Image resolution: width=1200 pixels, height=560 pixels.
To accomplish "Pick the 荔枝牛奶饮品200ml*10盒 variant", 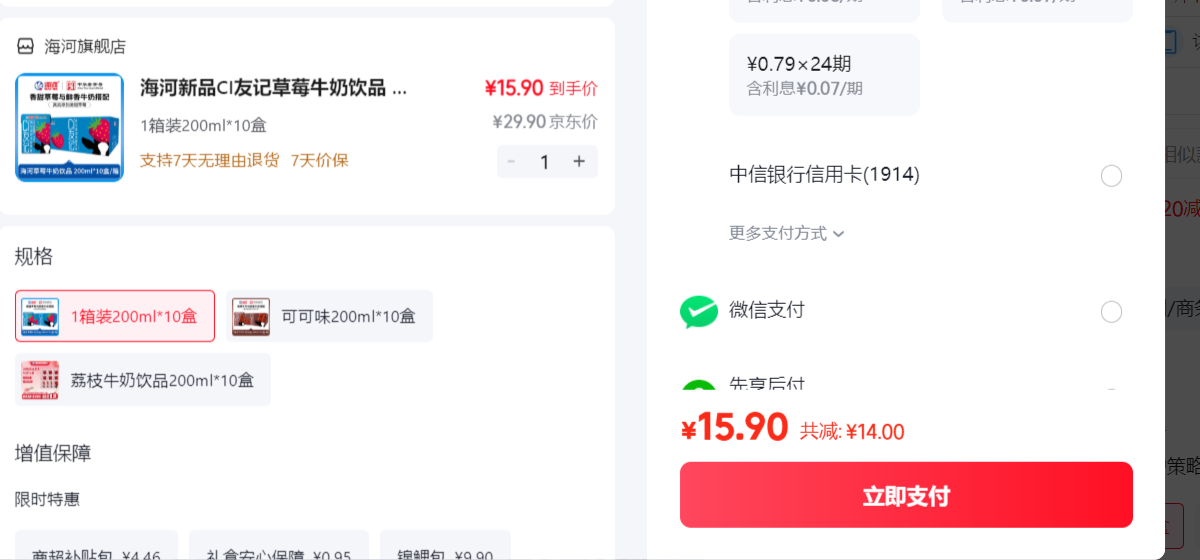I will [143, 380].
